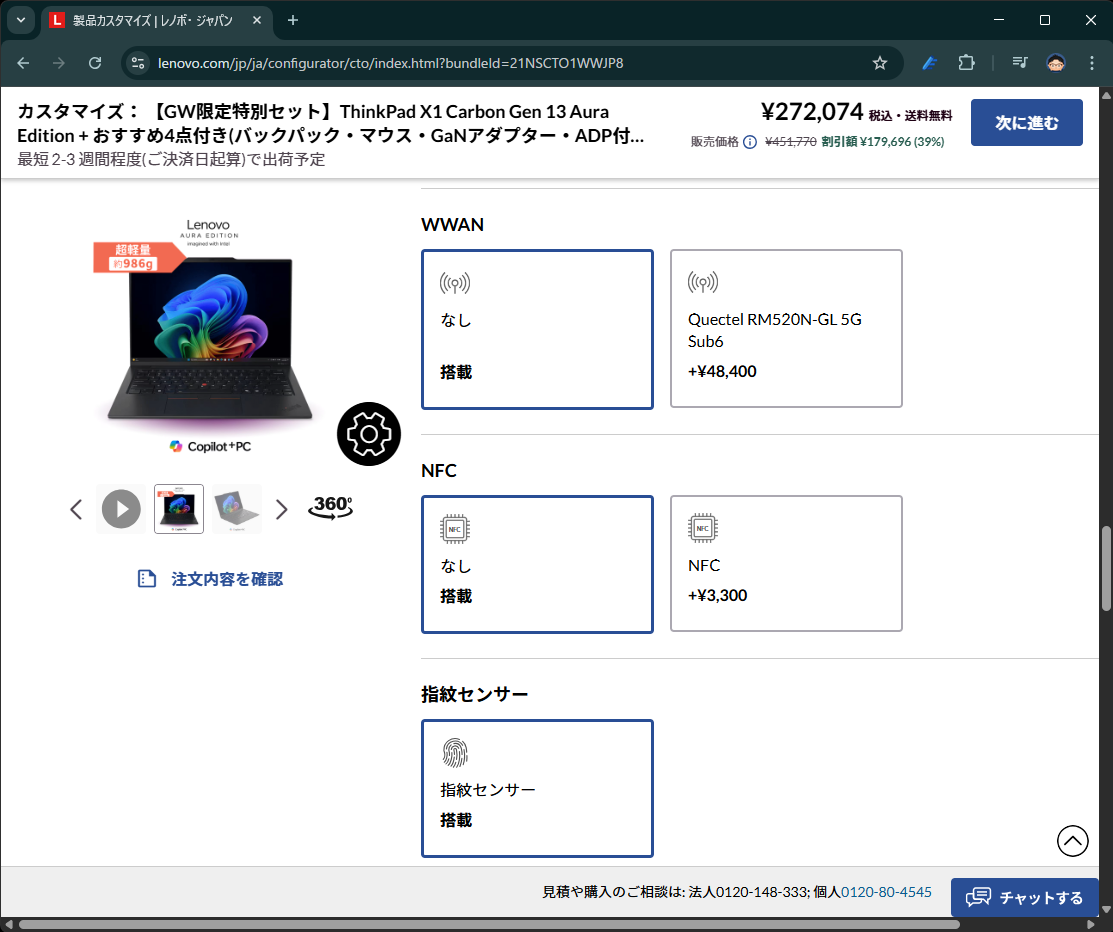Select Quectel RM520N-GL 5G Sub6 option

[786, 329]
